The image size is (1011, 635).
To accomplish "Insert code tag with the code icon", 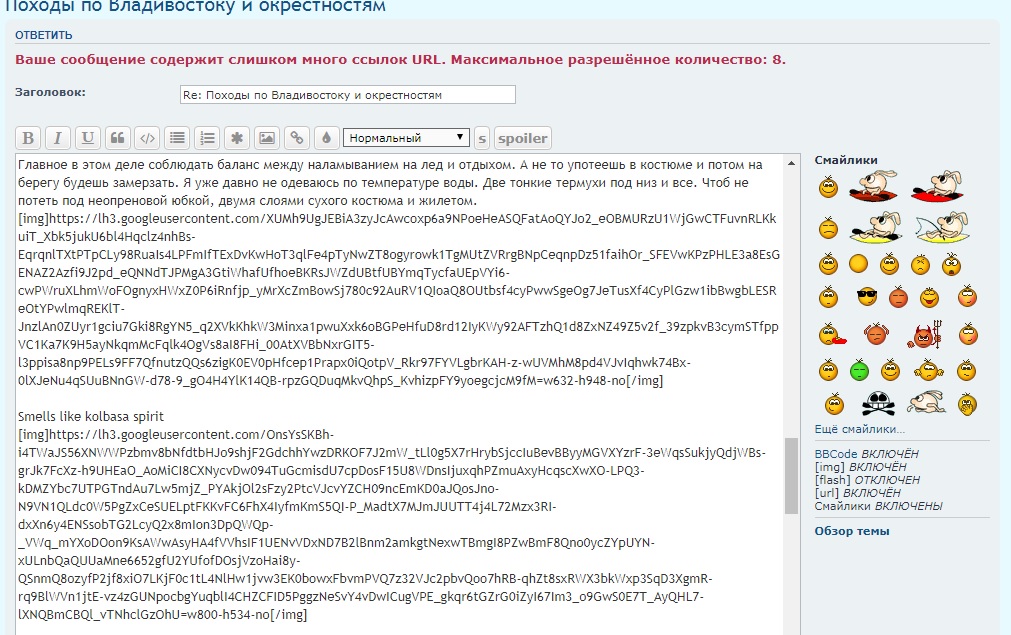I will [x=147, y=138].
